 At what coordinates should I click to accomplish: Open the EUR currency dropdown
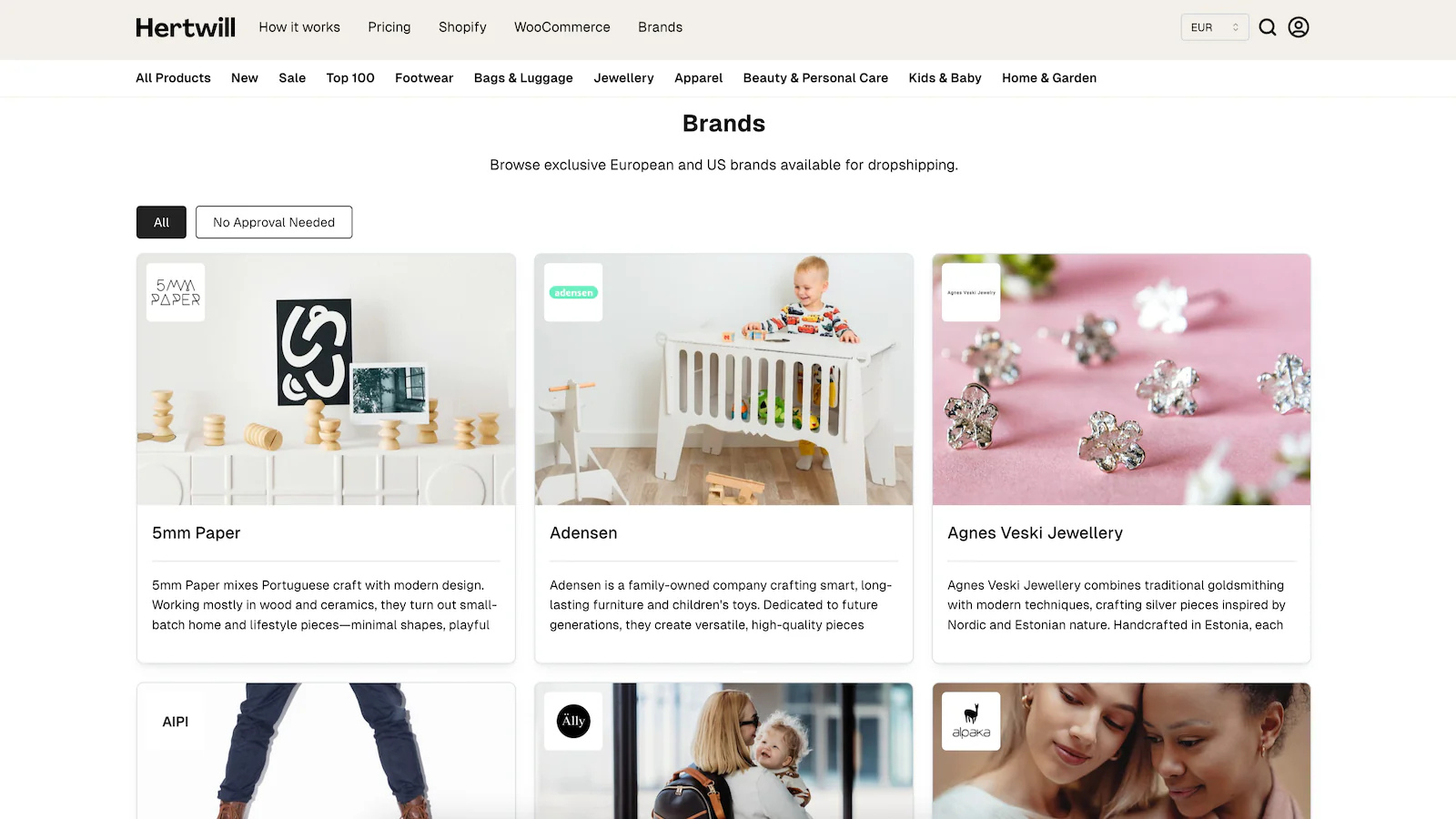(x=1214, y=27)
